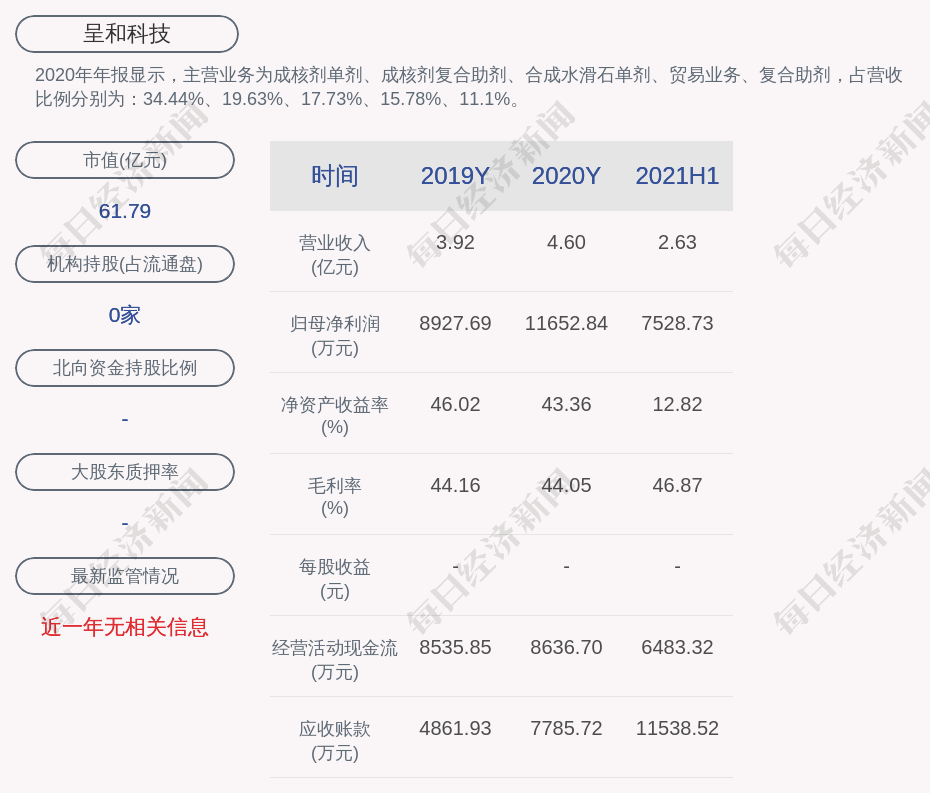Click net profit value 8927.69
The height and width of the screenshot is (793, 930).
(x=455, y=323)
